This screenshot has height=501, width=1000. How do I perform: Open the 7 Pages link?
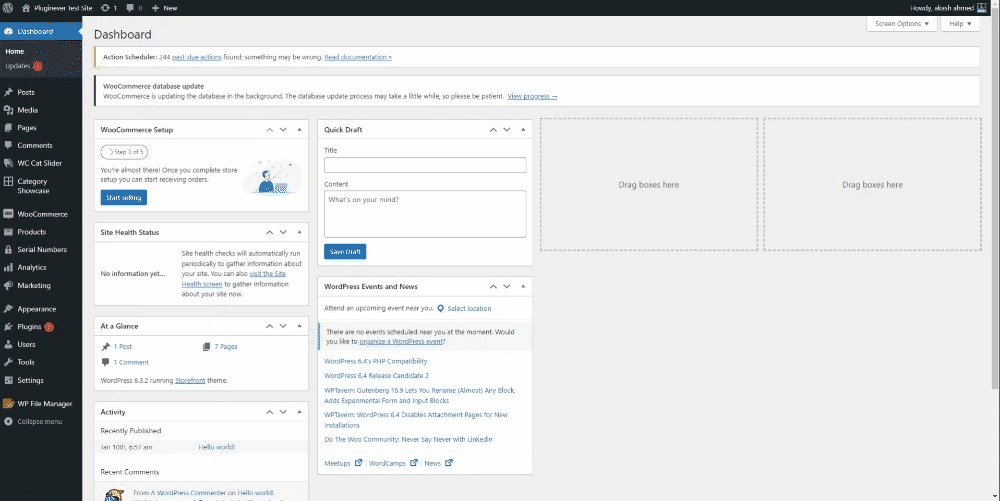pos(226,347)
